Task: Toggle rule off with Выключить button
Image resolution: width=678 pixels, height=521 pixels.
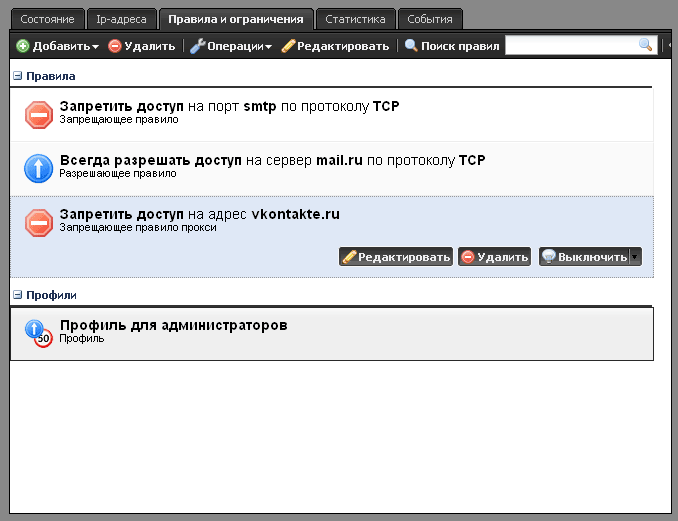Action: click(x=585, y=257)
